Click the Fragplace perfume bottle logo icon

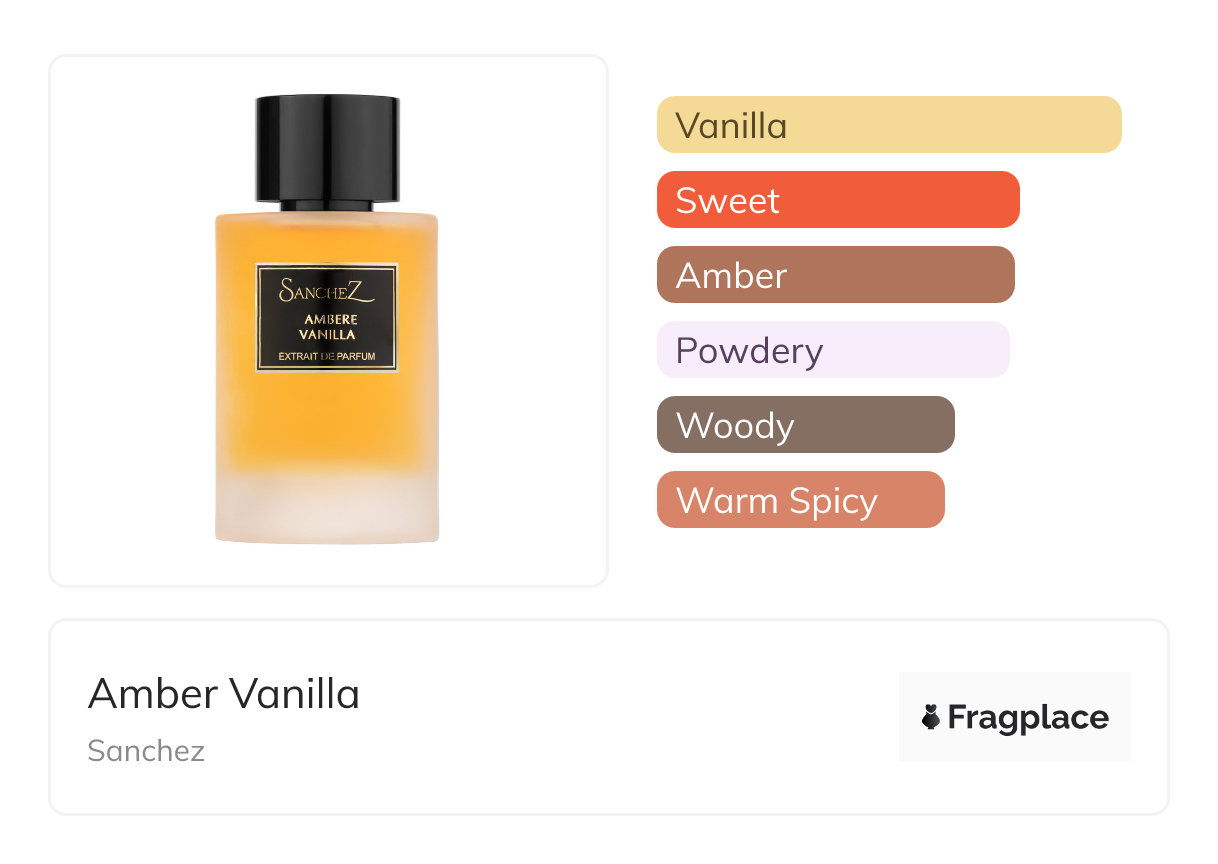tap(931, 717)
